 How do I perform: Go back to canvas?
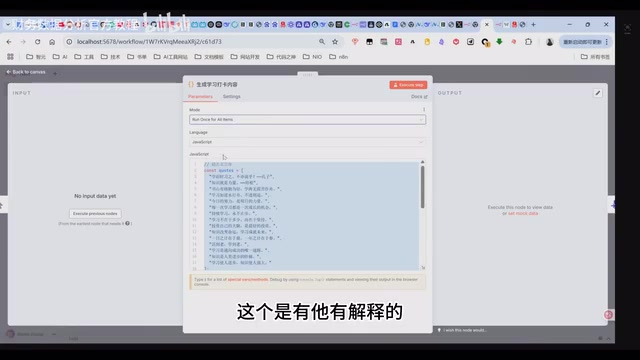pyautogui.click(x=26, y=72)
